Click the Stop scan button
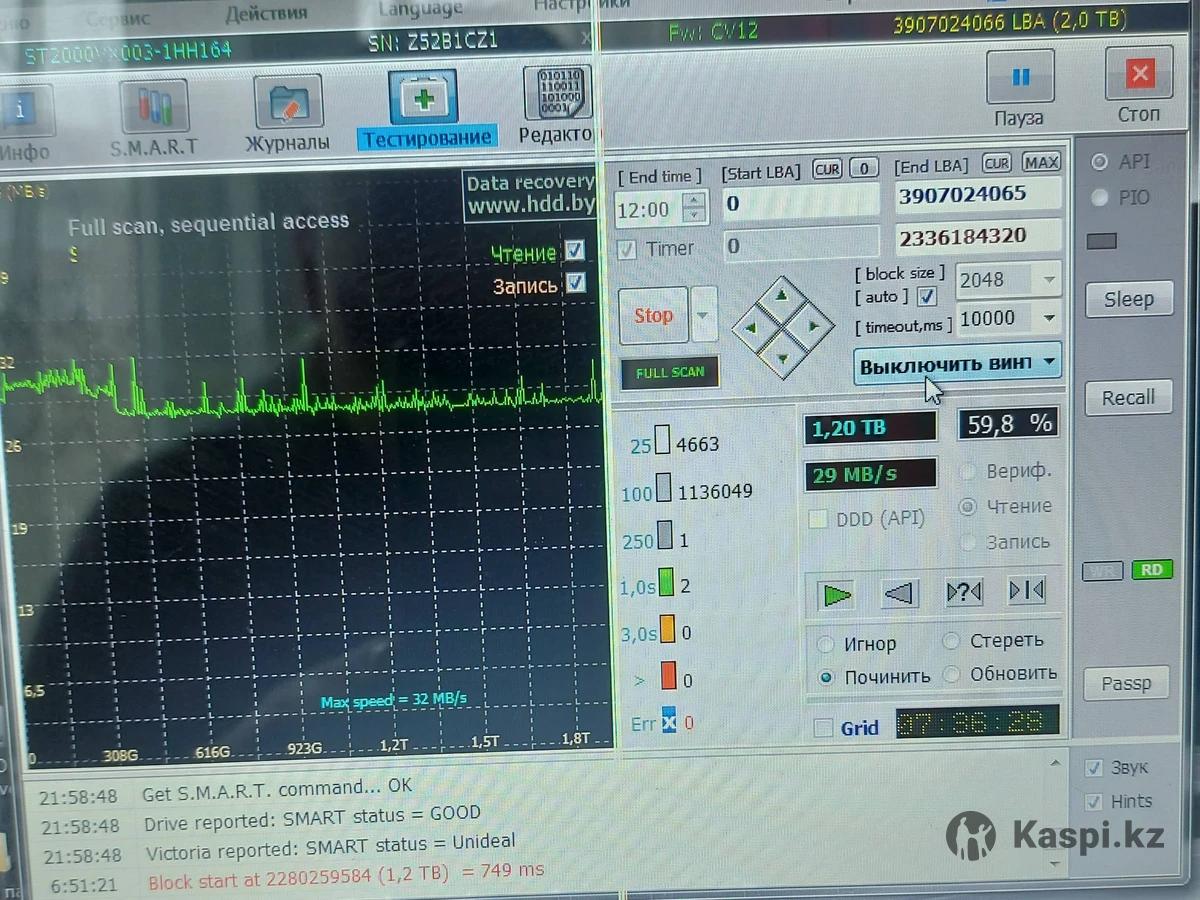Image resolution: width=1200 pixels, height=900 pixels. [653, 316]
